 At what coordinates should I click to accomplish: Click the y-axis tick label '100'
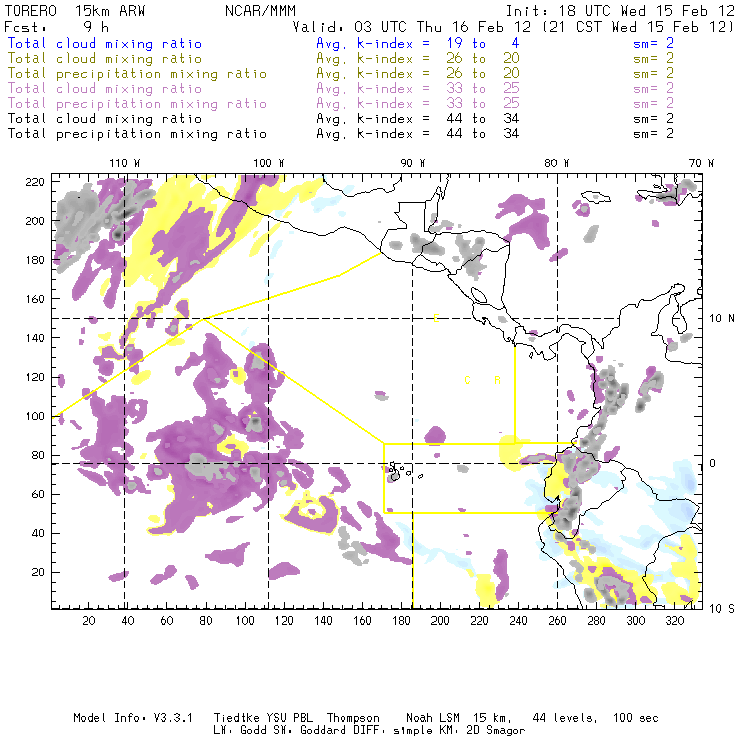pos(35,416)
